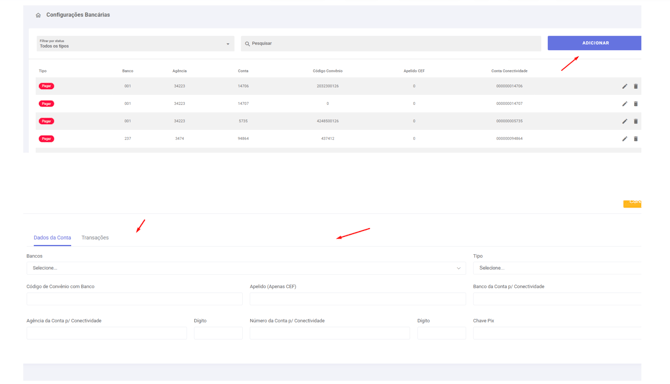Edit the row with conta 5735

pos(624,121)
